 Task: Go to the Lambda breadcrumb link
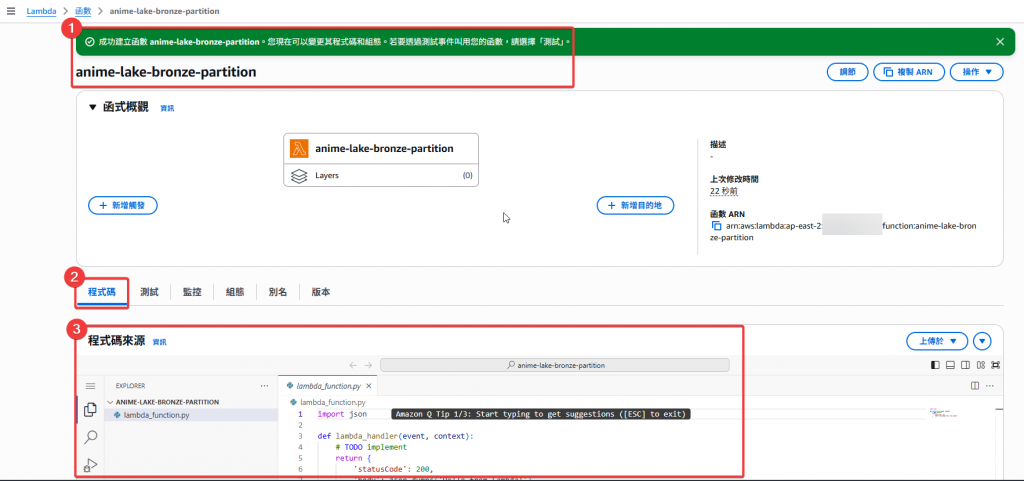[41, 11]
